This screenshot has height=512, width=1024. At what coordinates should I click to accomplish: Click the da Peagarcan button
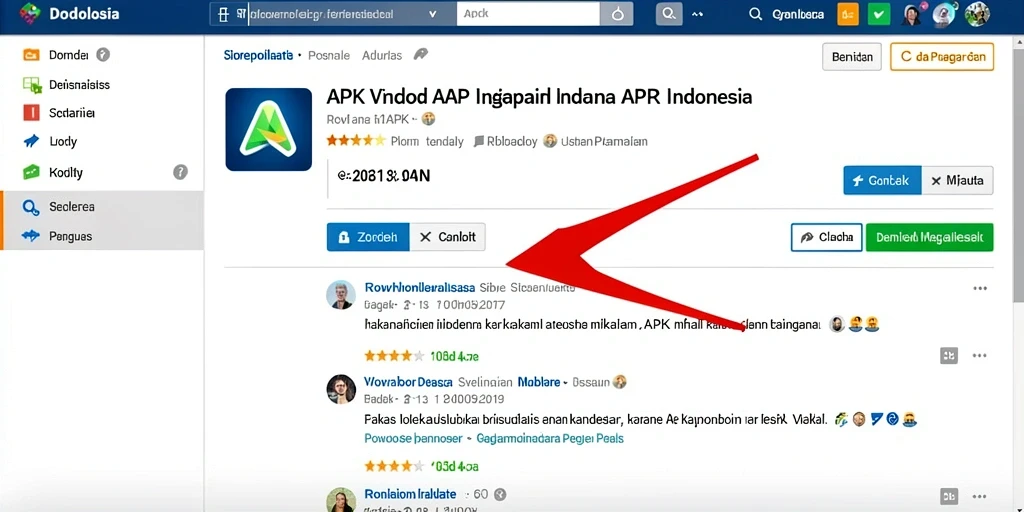point(942,57)
